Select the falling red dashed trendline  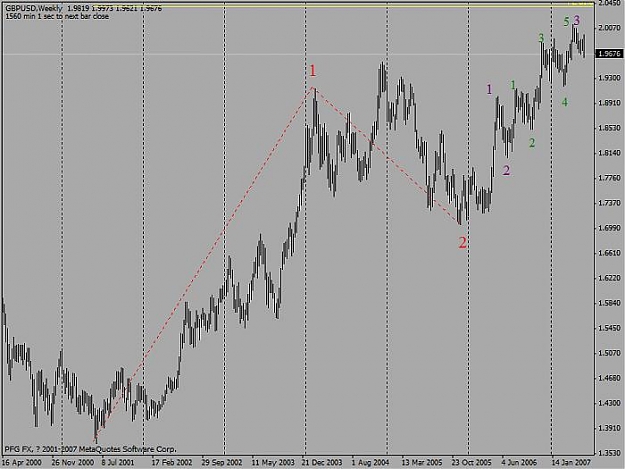pyautogui.click(x=387, y=155)
